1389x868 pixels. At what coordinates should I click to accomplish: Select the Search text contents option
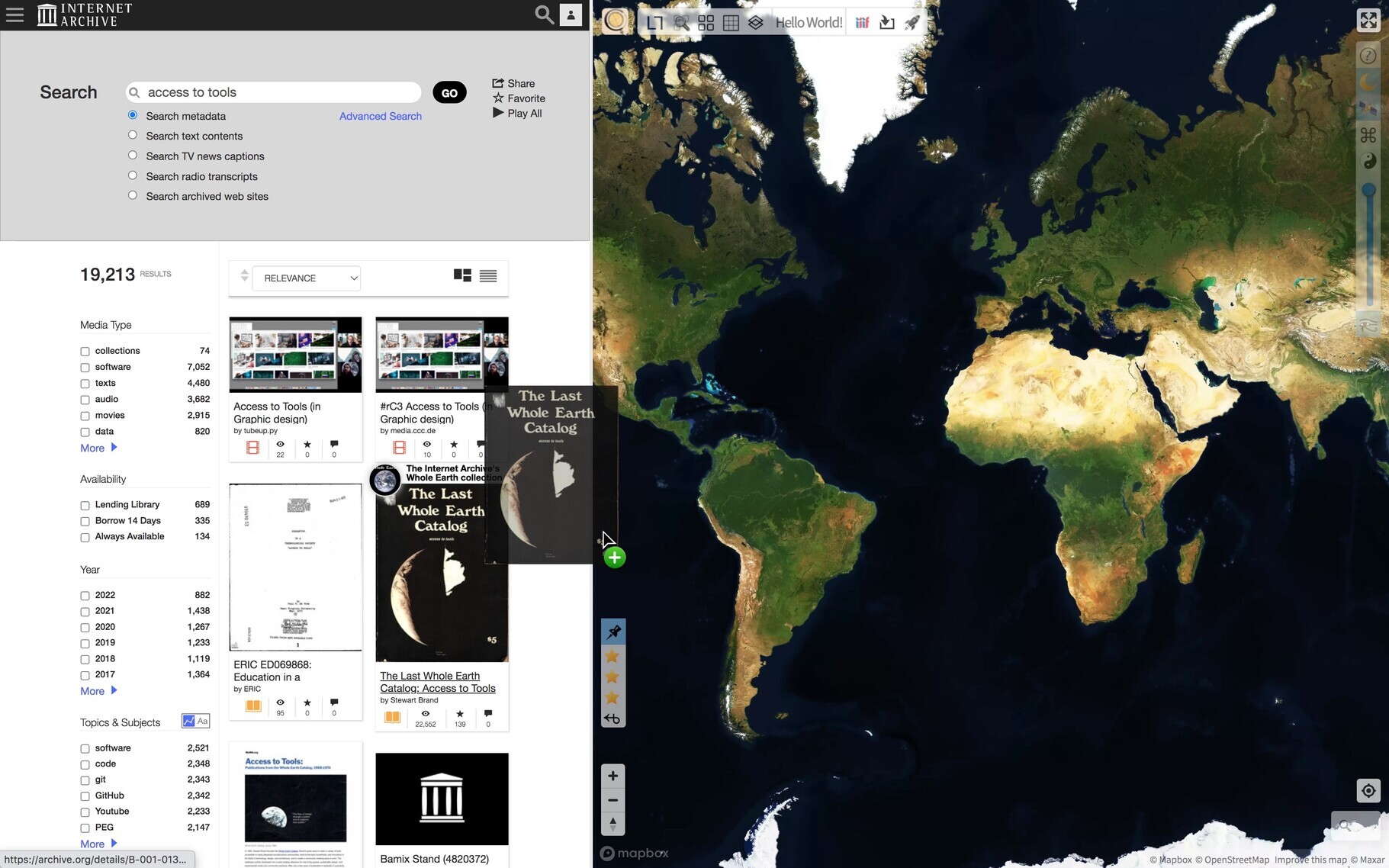click(x=133, y=135)
